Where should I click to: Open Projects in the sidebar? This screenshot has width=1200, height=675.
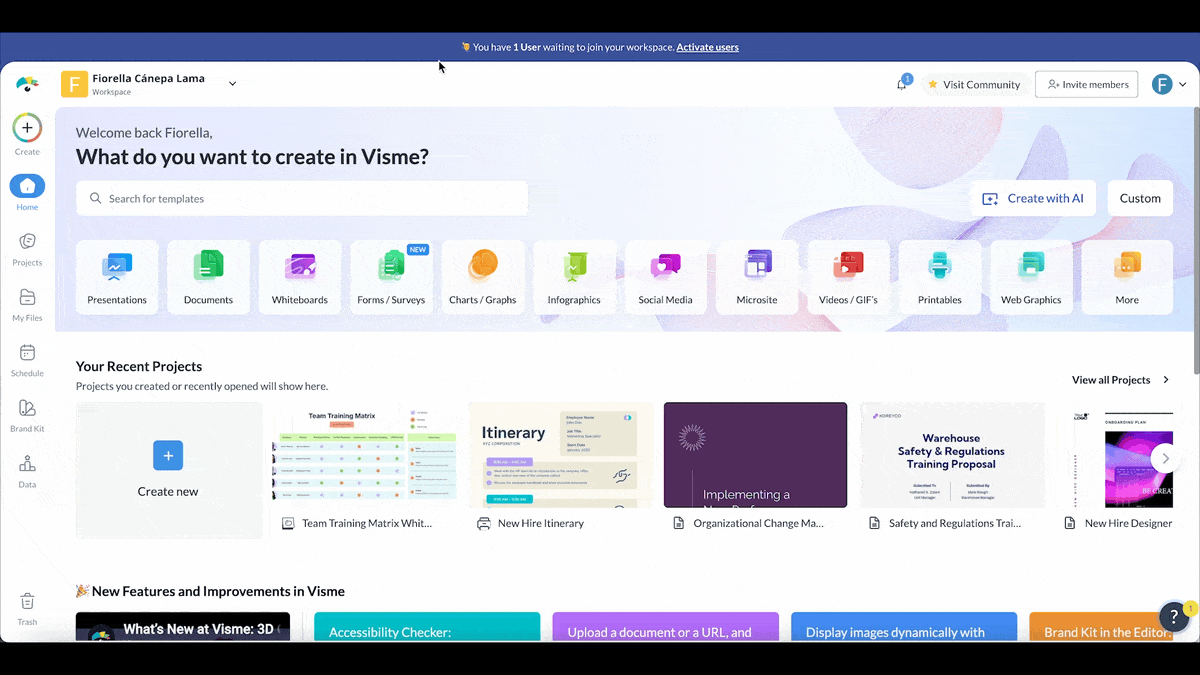27,248
